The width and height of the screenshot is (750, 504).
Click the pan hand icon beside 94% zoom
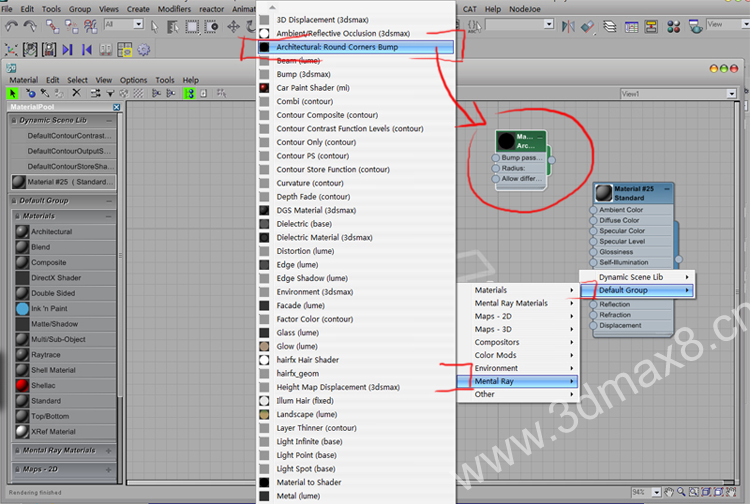pyautogui.click(x=669, y=492)
